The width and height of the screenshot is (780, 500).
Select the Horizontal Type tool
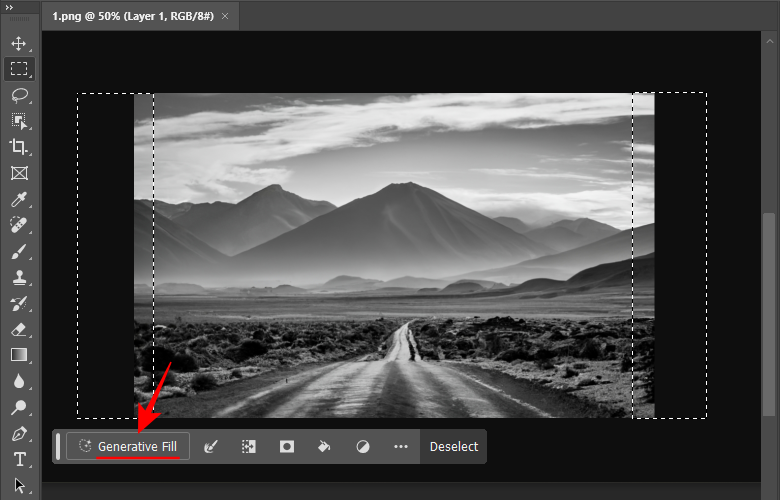[19, 459]
